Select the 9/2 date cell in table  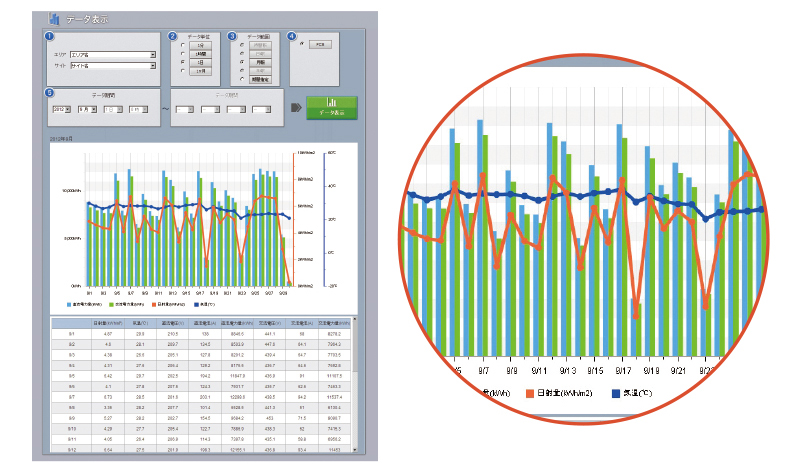72,344
